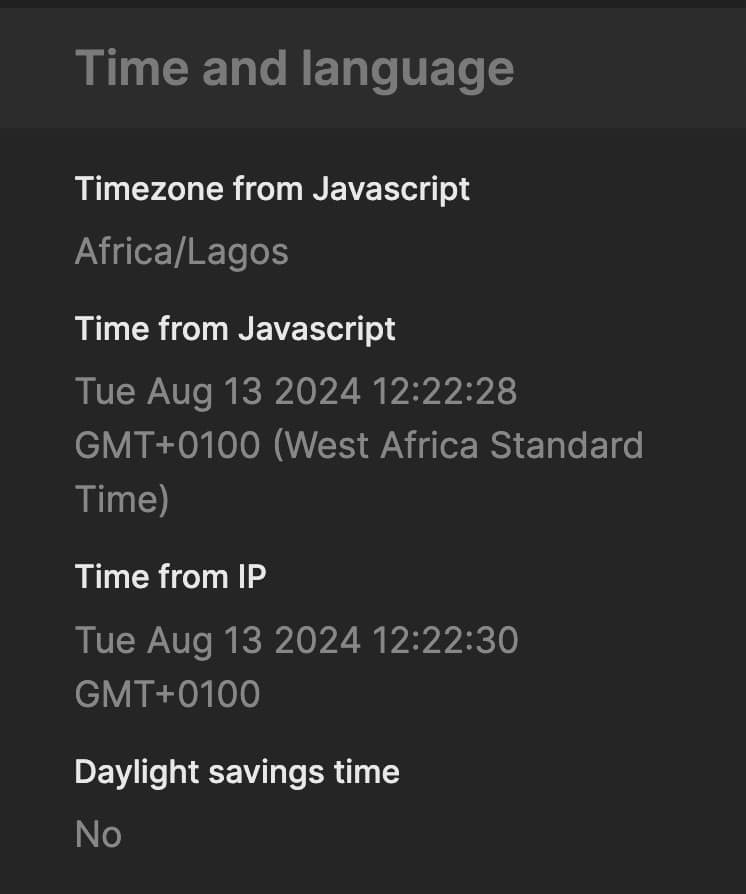Click the word "Lagos" in the timezone value
The image size is (746, 894).
tap(237, 253)
